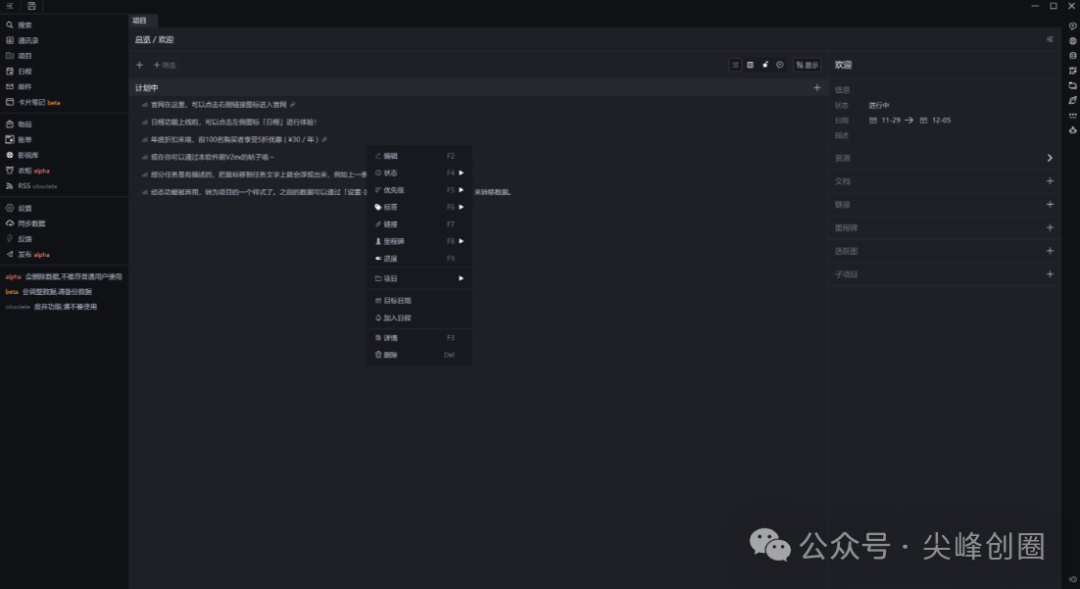Click the plus icon left of 筛选
This screenshot has height=589, width=1080.
click(139, 65)
